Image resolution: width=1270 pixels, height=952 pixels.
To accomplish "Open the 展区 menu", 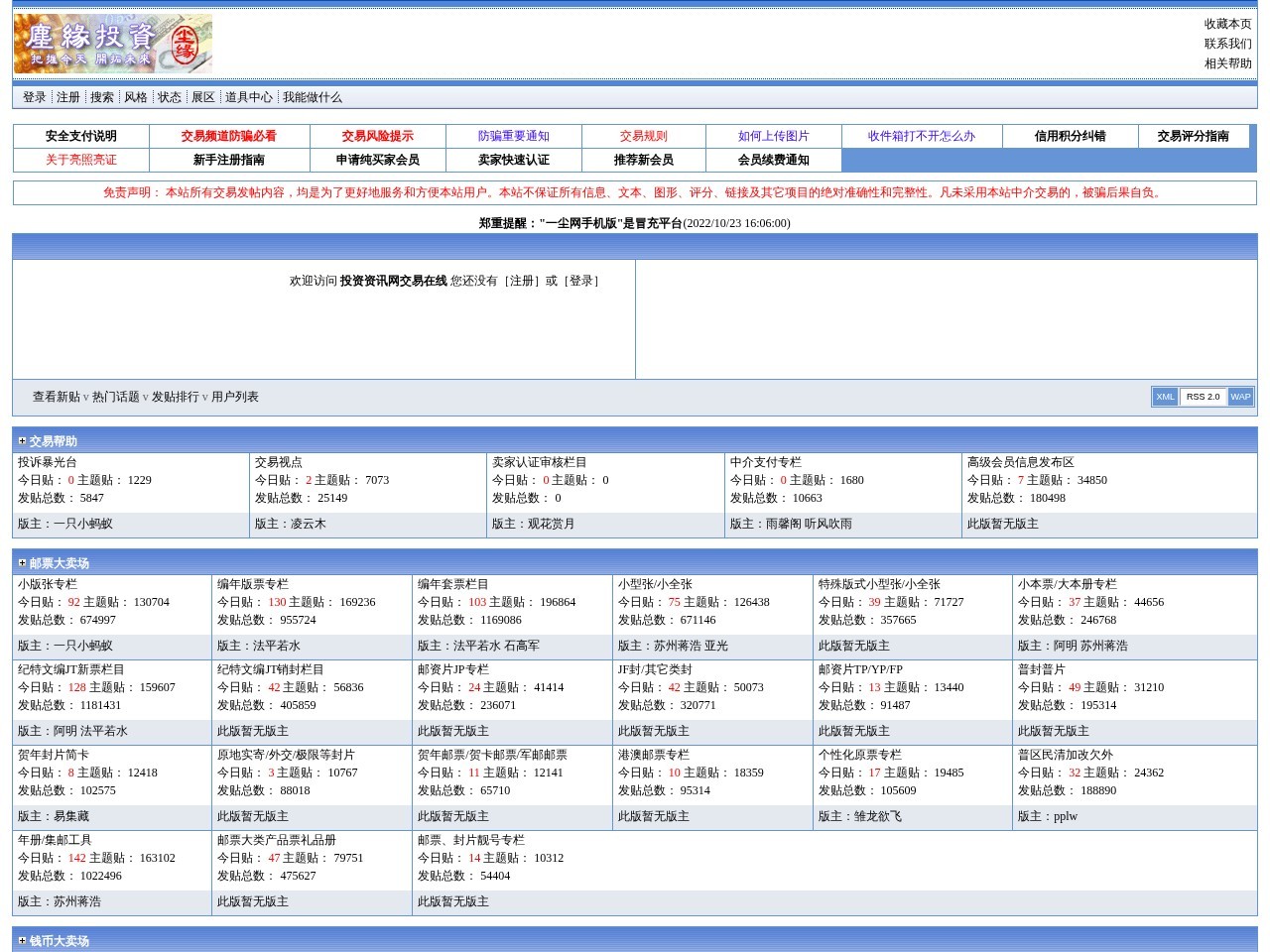I will (203, 97).
